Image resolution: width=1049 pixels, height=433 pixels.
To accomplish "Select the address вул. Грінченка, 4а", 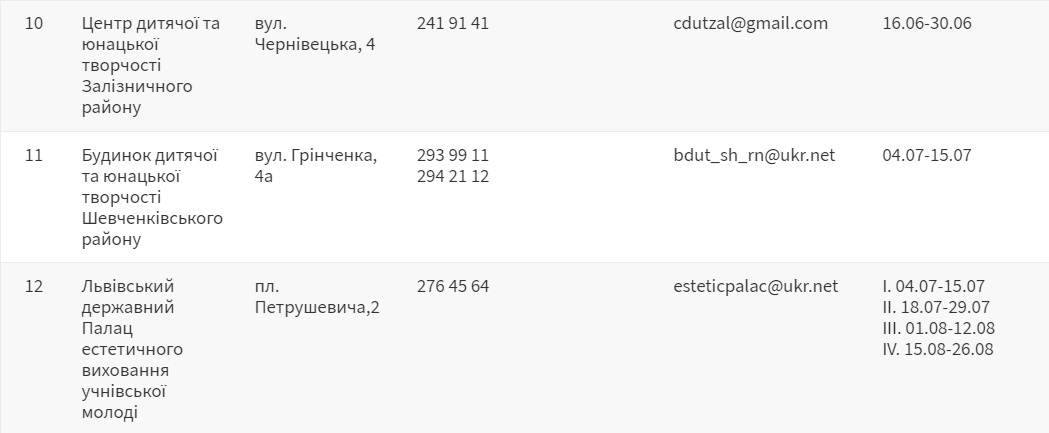I will coord(316,166).
